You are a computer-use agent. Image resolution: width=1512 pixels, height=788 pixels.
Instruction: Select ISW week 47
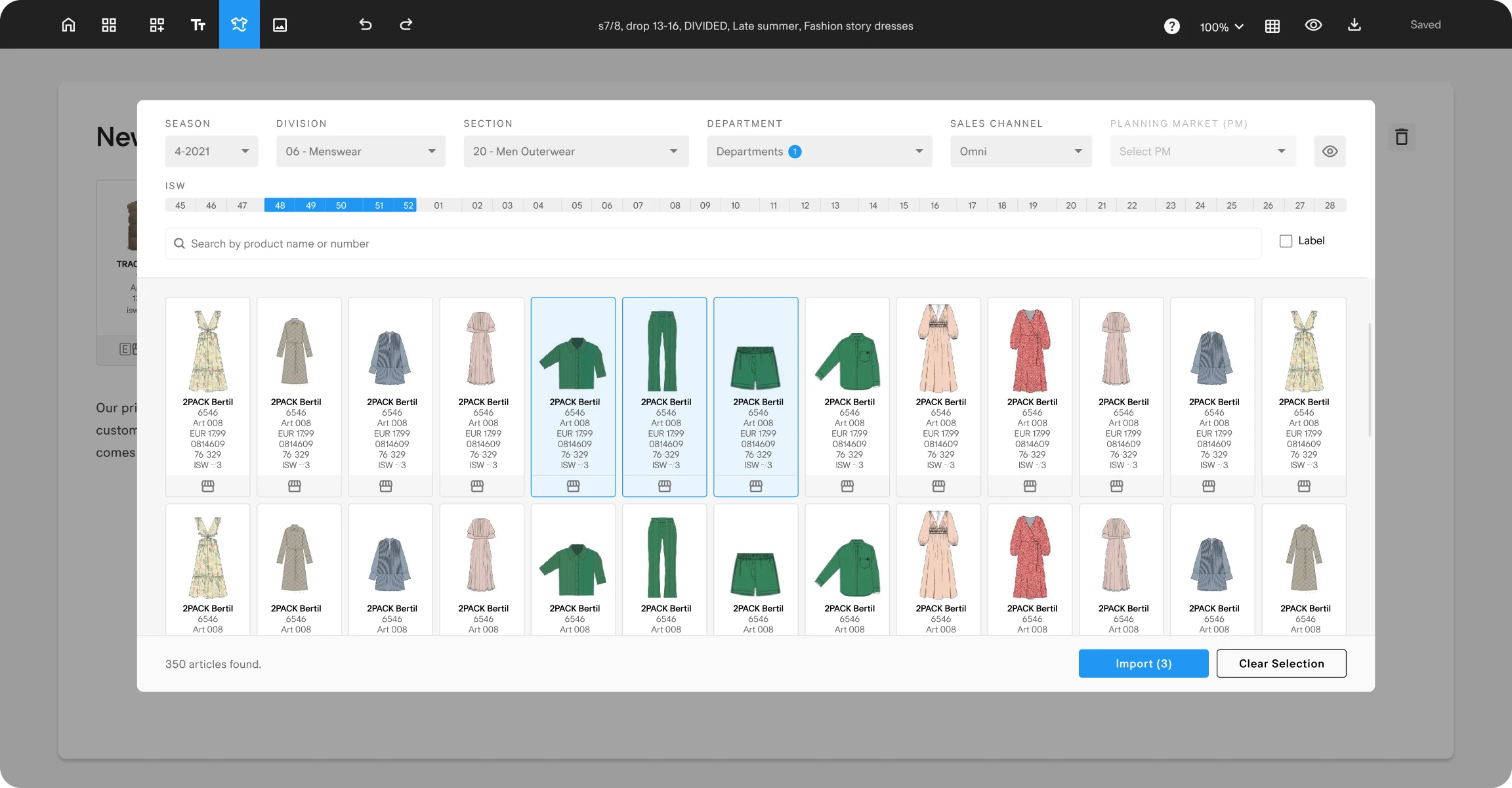[242, 206]
